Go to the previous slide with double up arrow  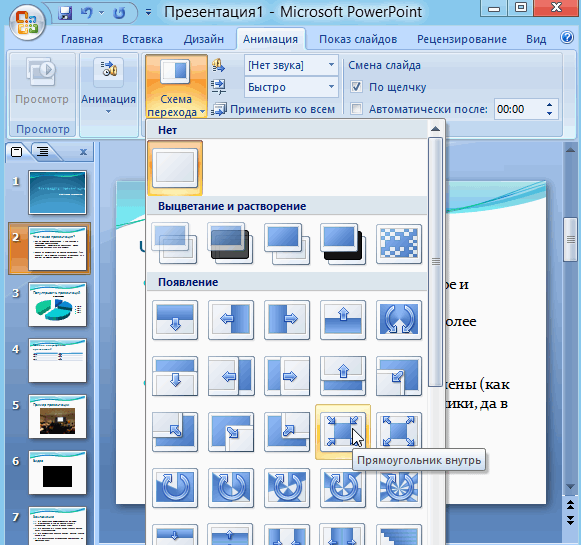click(571, 505)
